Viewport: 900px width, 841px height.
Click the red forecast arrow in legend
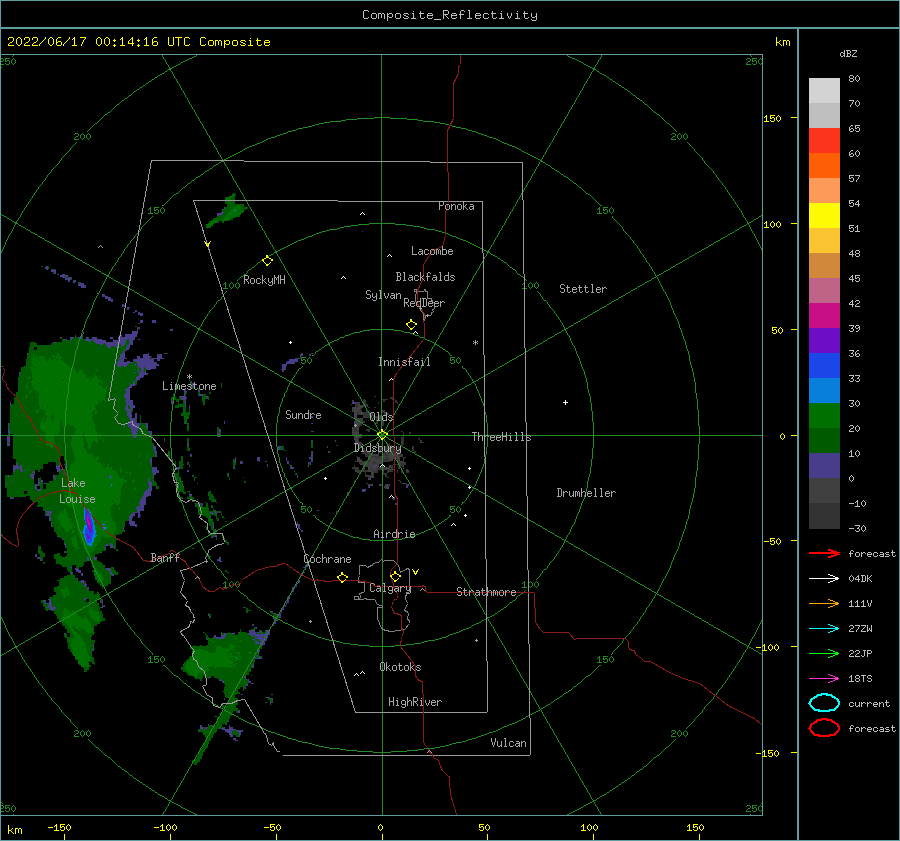pyautogui.click(x=824, y=553)
